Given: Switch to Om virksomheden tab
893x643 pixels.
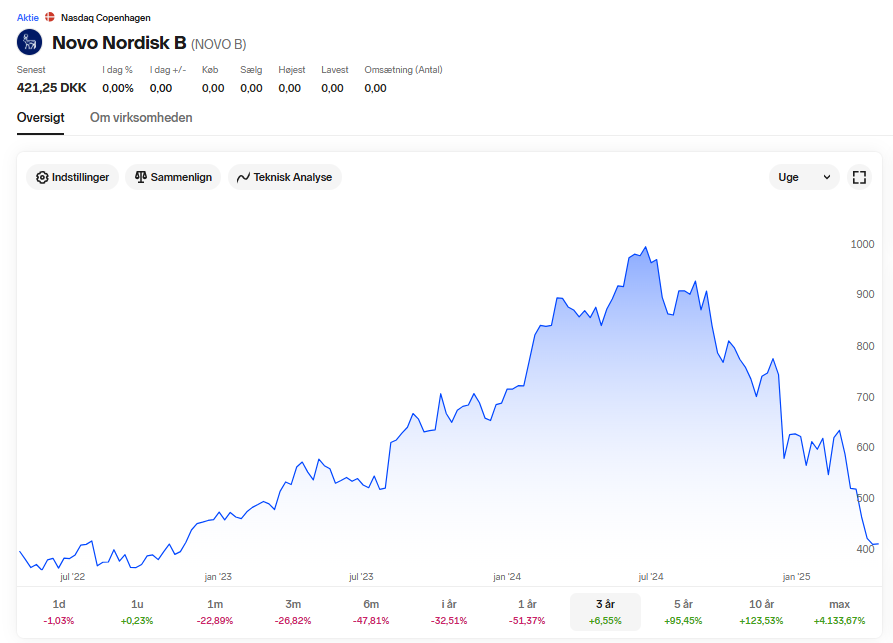Looking at the screenshot, I should pyautogui.click(x=141, y=117).
